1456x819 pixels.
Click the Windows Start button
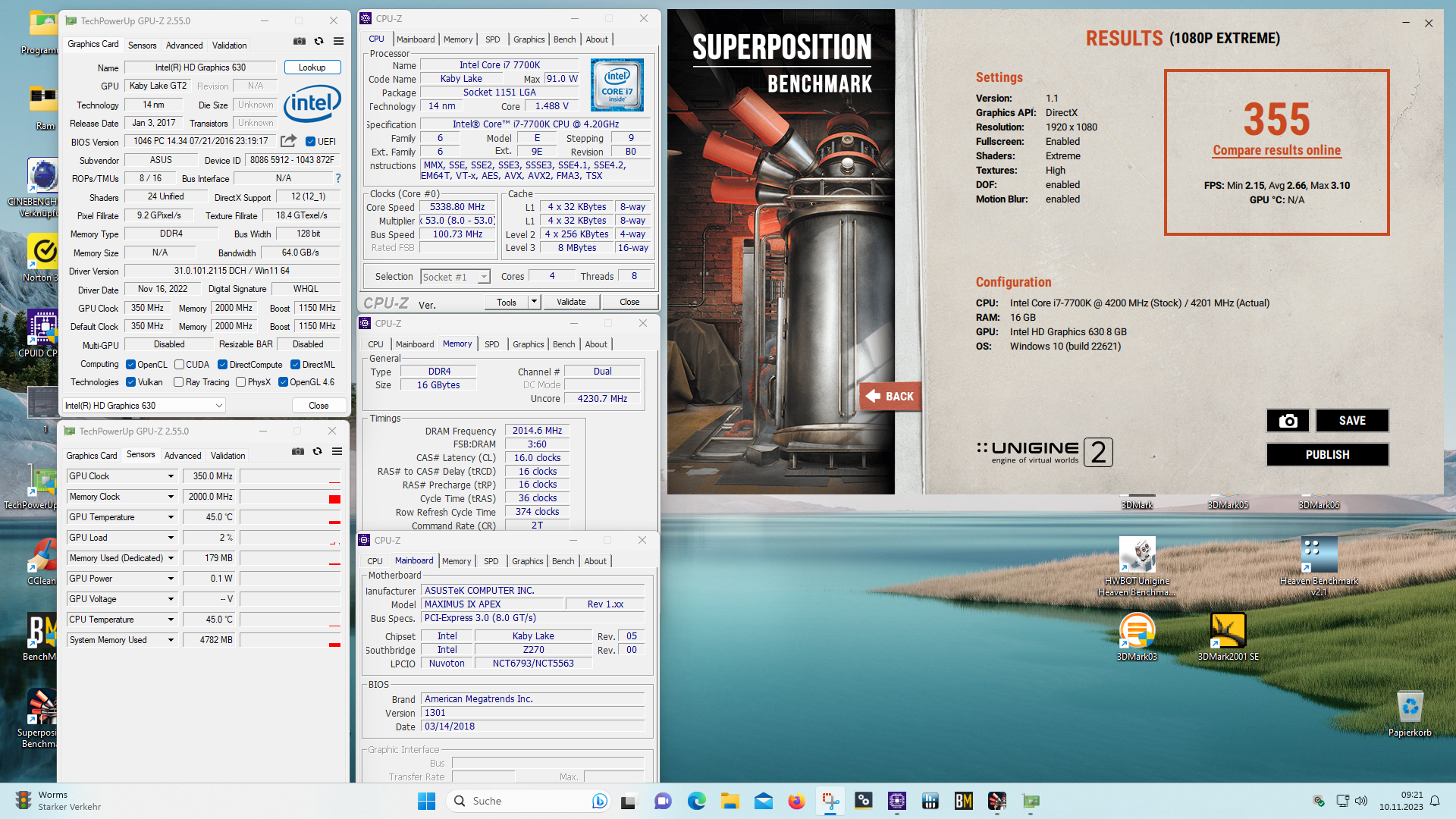click(426, 801)
